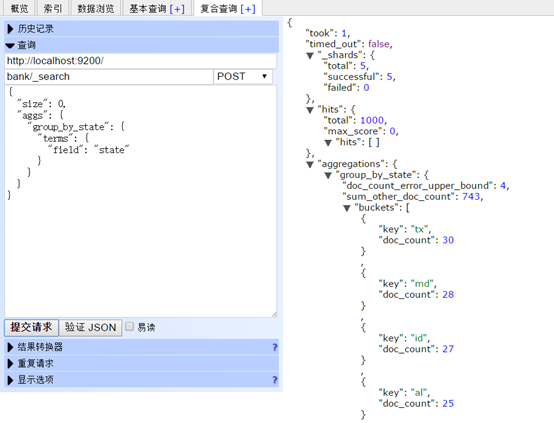Click the doc_count value 28
The height and width of the screenshot is (423, 554).
tap(448, 294)
